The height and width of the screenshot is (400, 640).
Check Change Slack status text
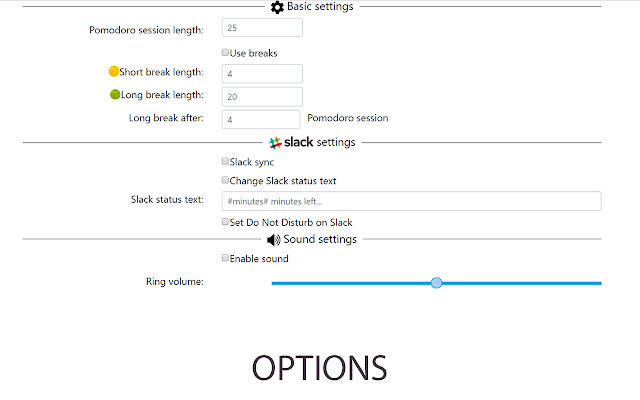click(x=226, y=181)
